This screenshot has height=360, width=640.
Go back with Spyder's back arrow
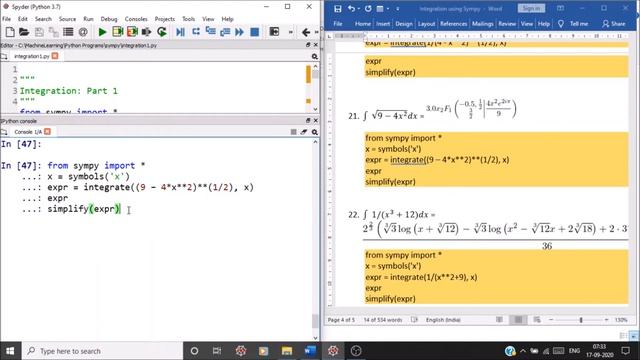(306, 32)
